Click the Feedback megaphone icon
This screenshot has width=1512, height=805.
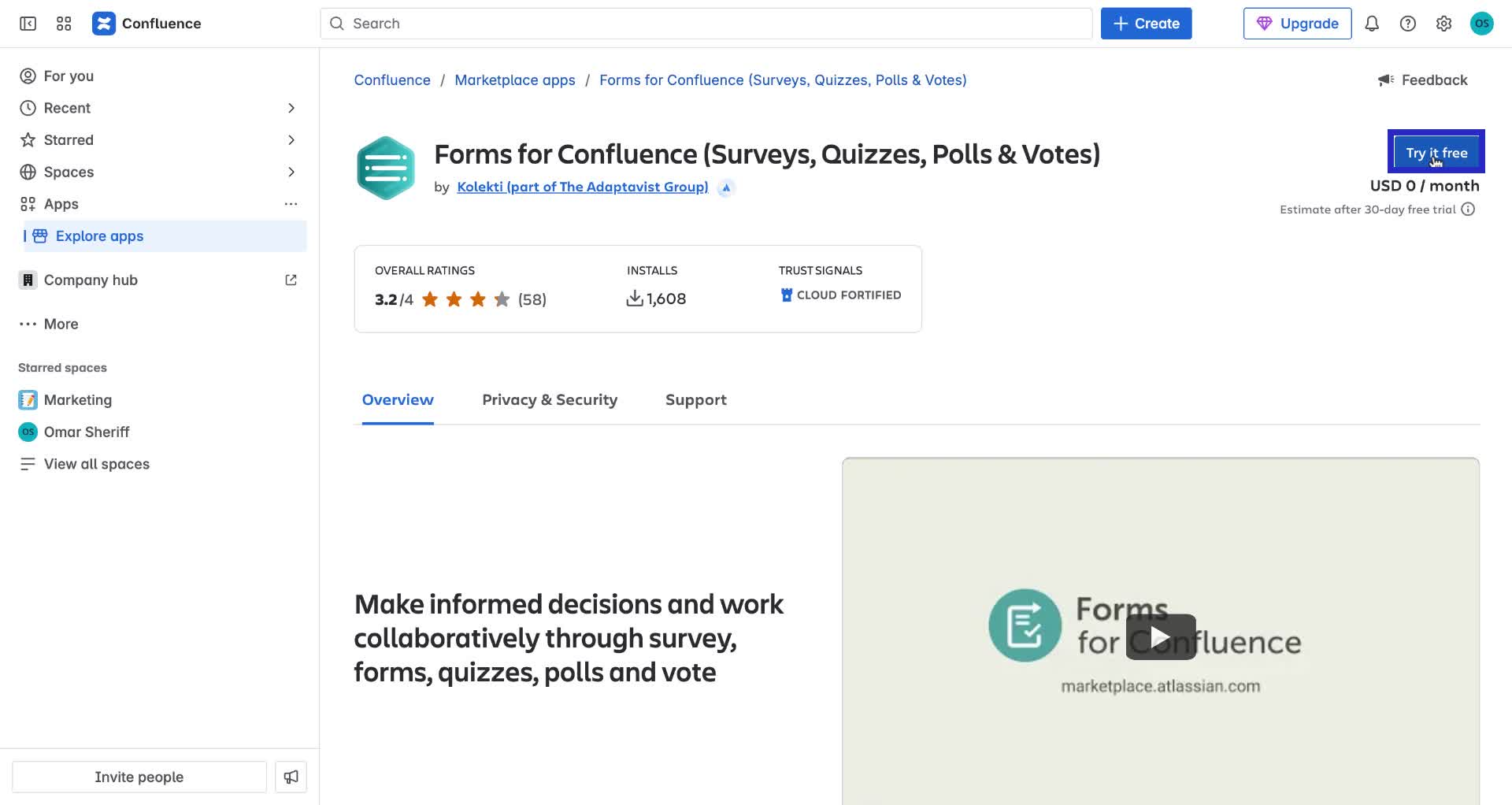[1386, 80]
